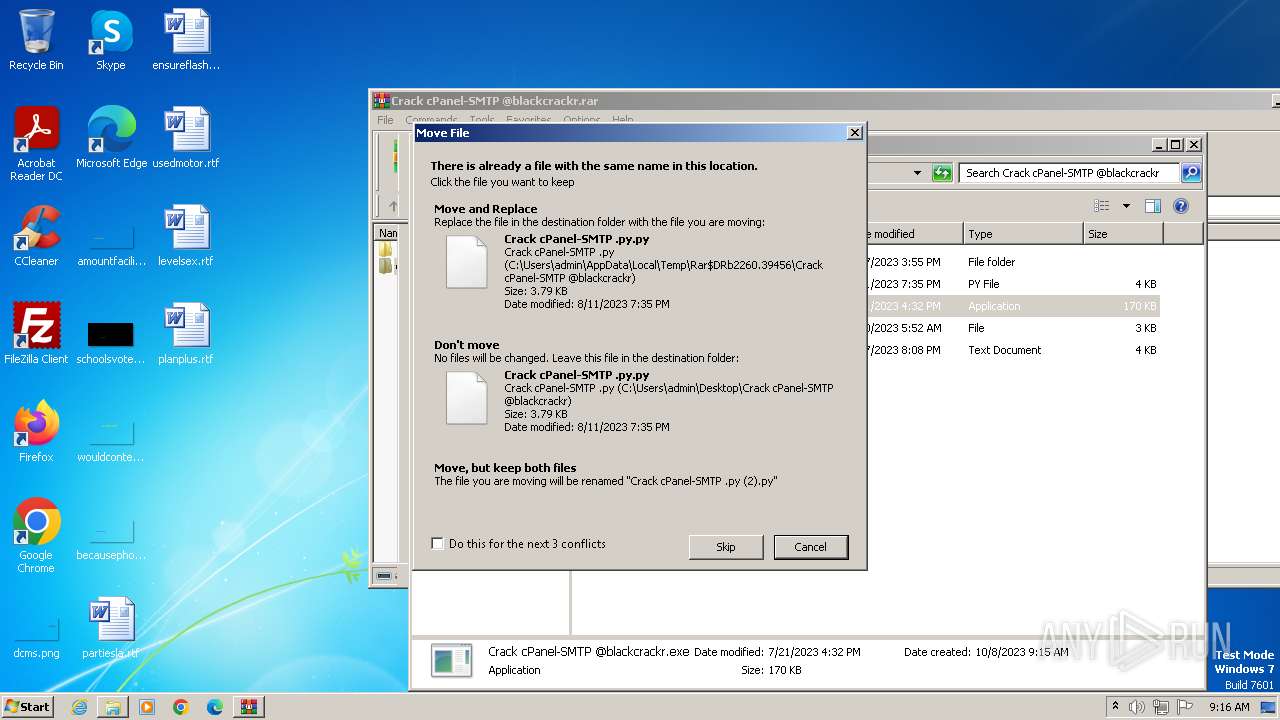Open dcms.png on desktop
This screenshot has width=1280, height=720.
36,636
